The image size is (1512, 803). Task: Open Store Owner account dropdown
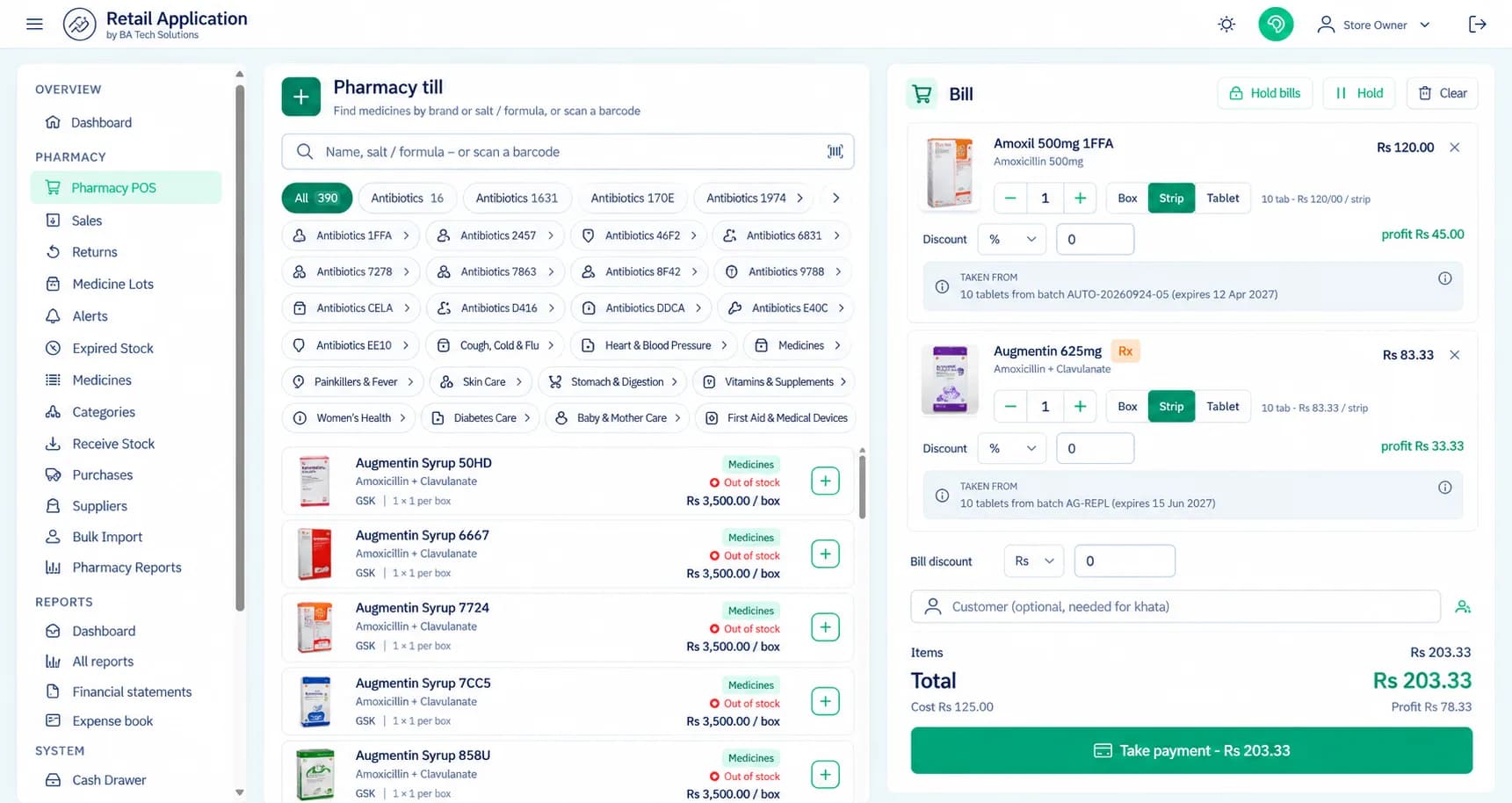pos(1374,25)
